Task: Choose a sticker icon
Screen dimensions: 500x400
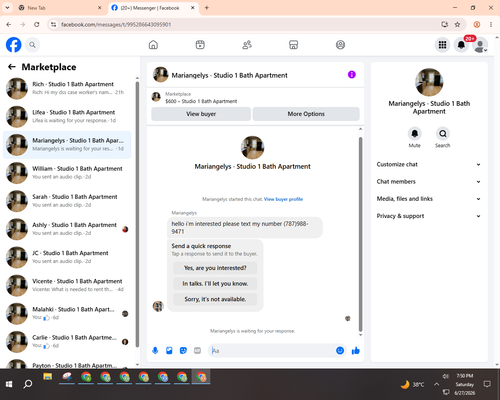Action: [x=183, y=351]
